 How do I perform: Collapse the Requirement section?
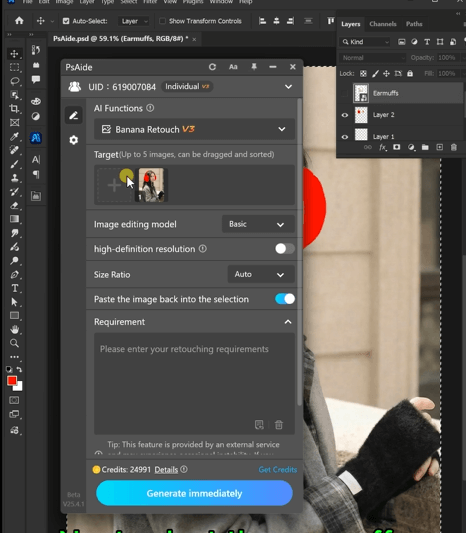[288, 322]
